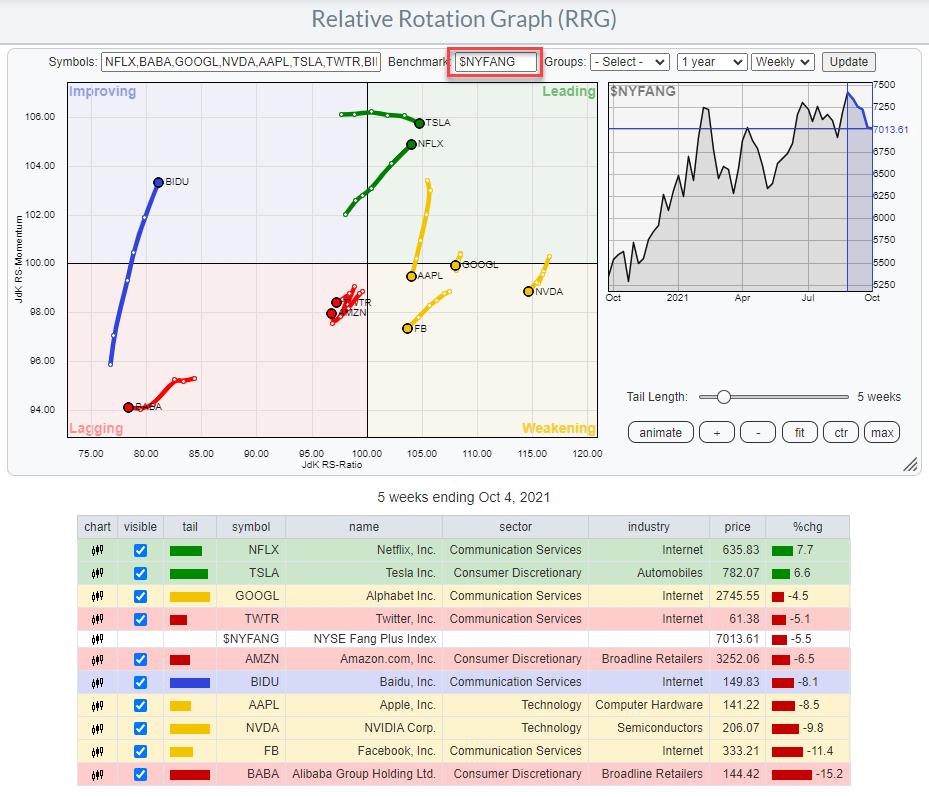The width and height of the screenshot is (929, 797).
Task: Start the animate button
Action: point(660,432)
